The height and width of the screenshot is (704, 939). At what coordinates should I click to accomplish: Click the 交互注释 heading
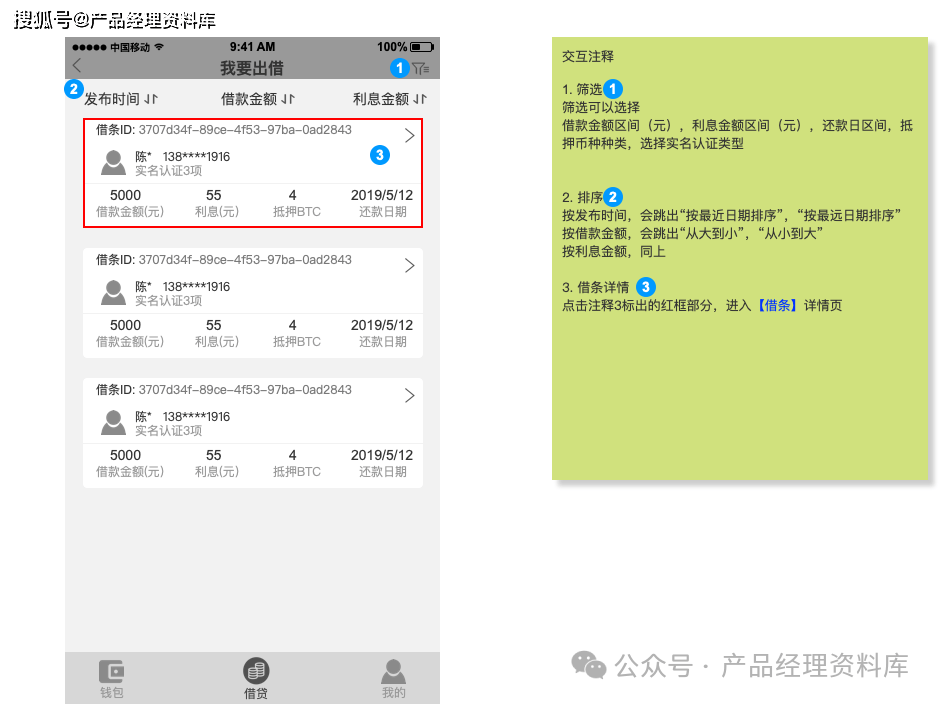(x=588, y=56)
